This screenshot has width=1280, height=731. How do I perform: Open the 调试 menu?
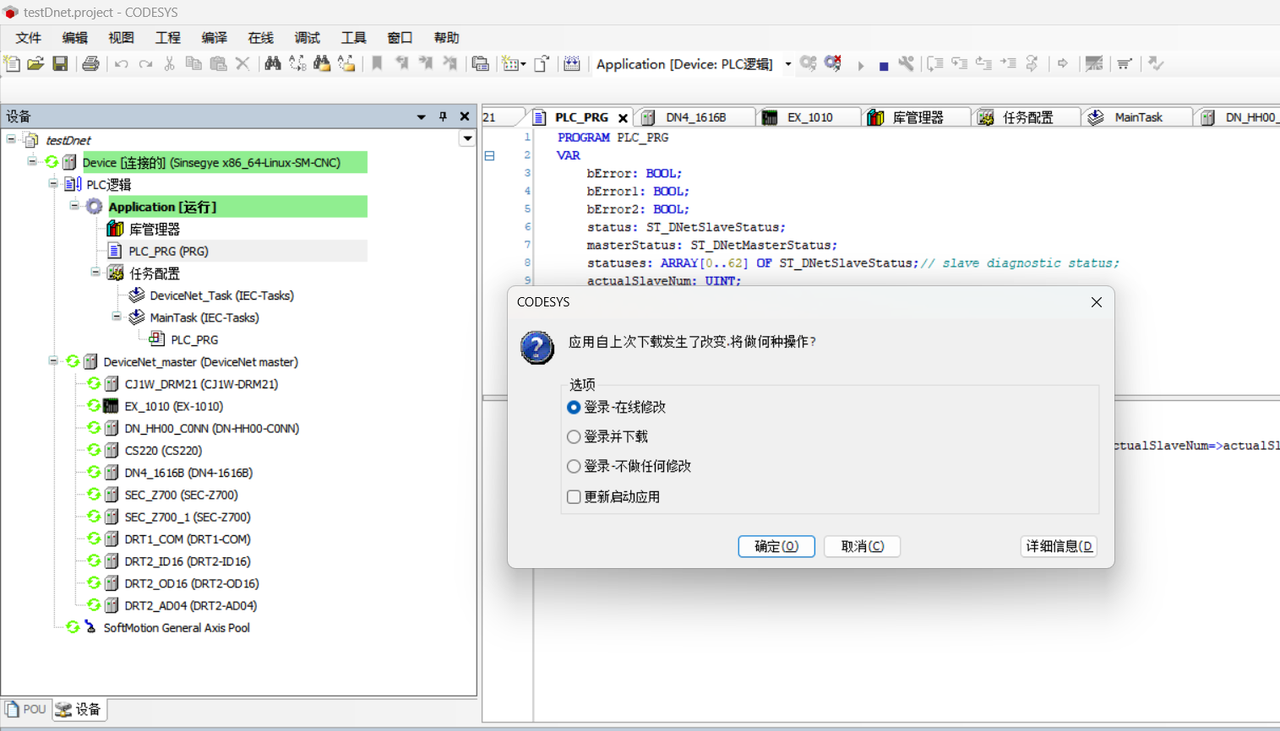(307, 38)
